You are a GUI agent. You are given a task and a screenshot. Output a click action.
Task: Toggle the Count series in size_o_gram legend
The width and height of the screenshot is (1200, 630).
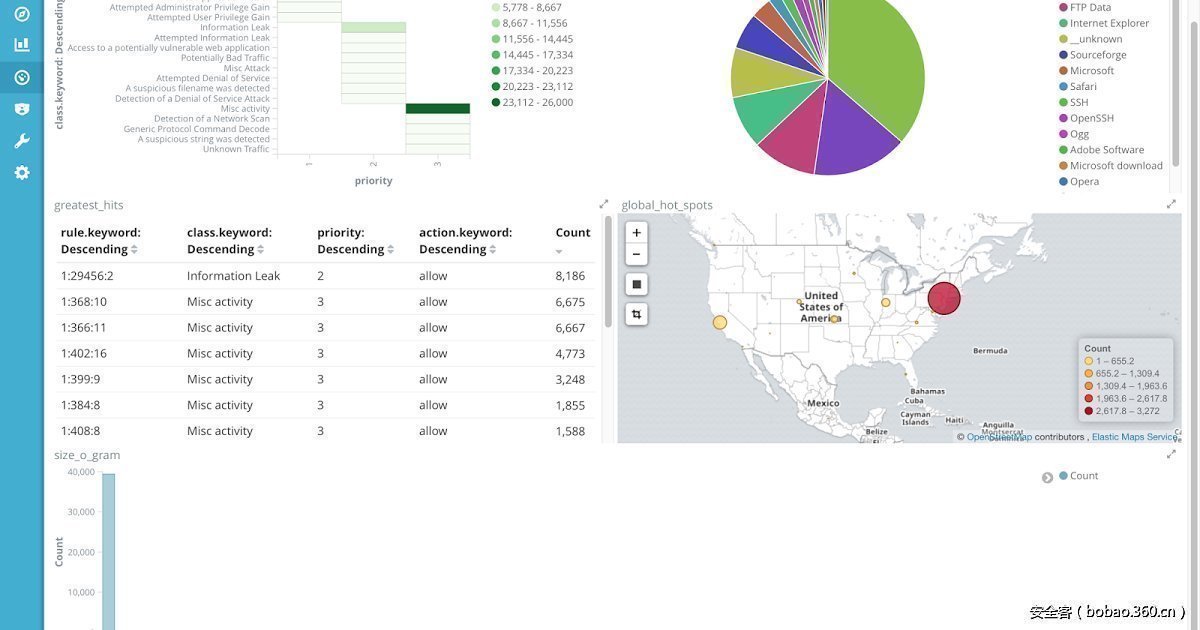[x=1083, y=476]
